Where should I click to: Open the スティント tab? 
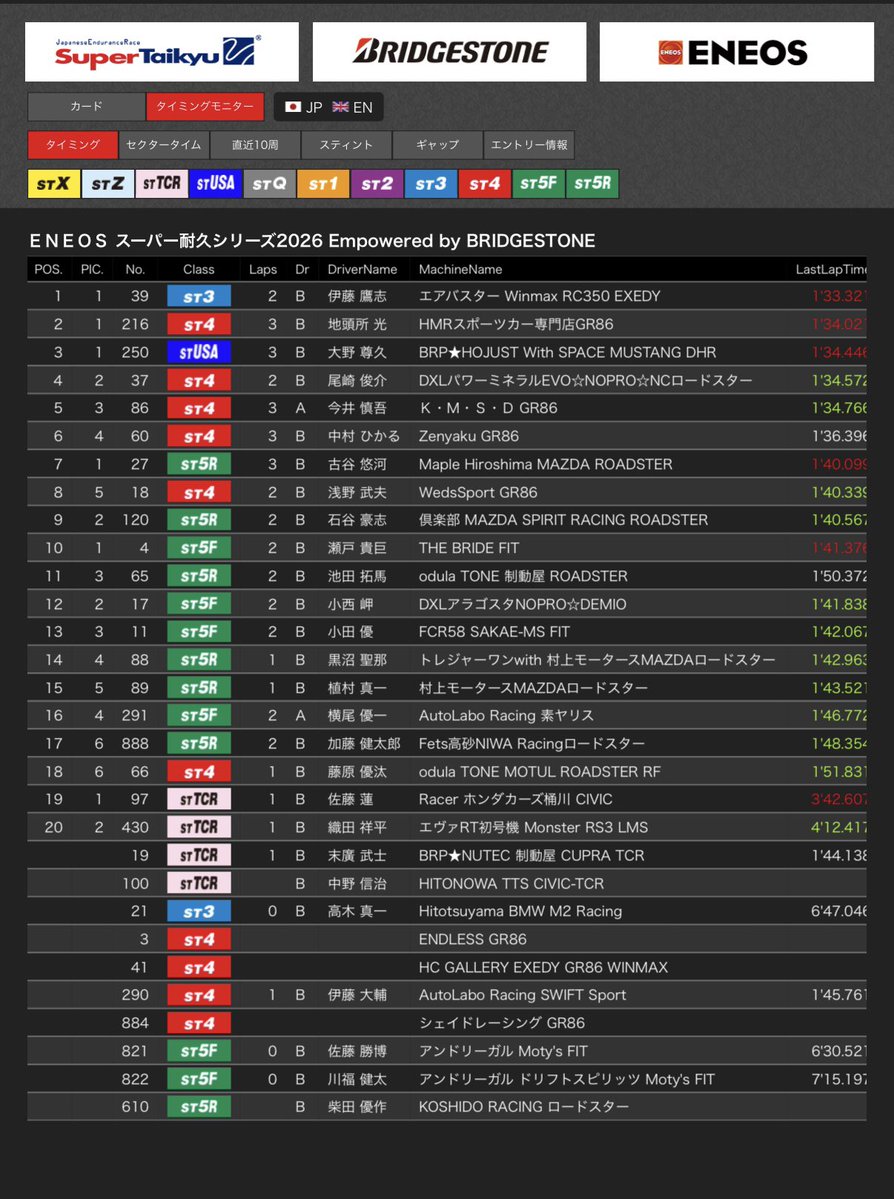[x=346, y=145]
